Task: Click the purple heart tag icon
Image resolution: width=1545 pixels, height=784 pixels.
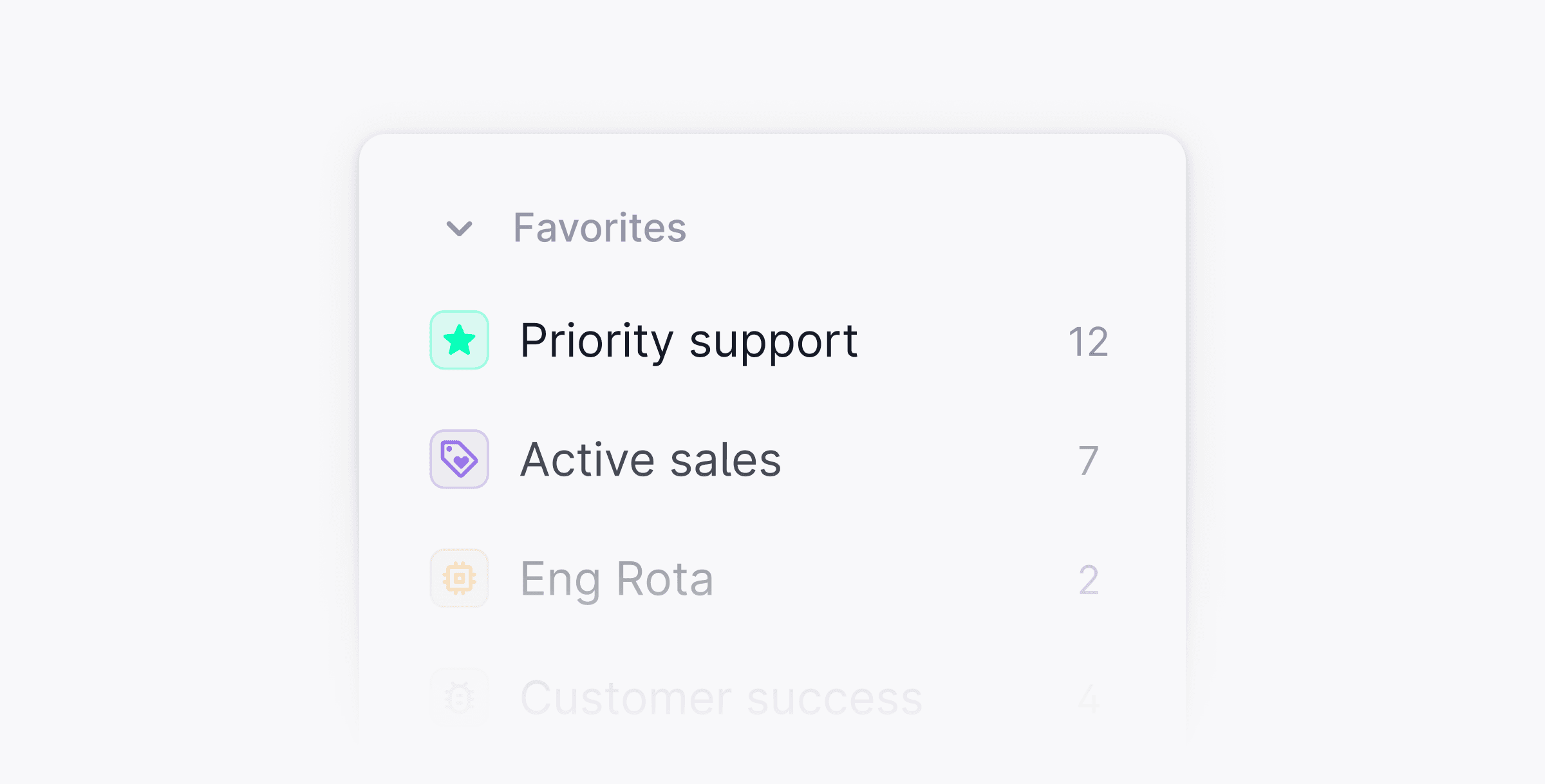Action: click(459, 459)
